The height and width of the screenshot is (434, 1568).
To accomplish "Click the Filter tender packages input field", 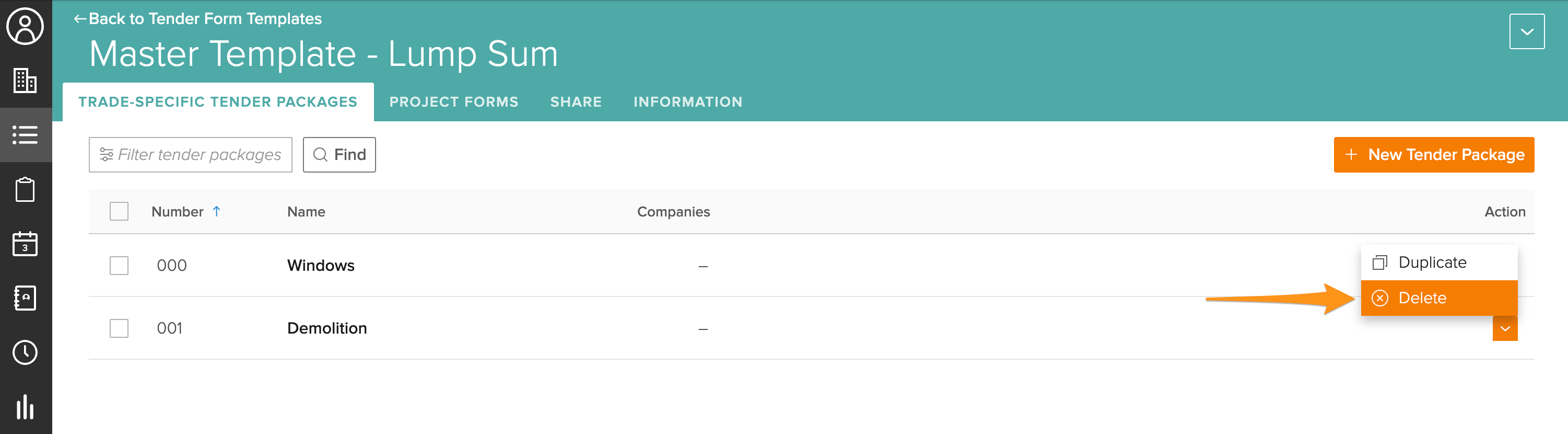I will tap(190, 155).
